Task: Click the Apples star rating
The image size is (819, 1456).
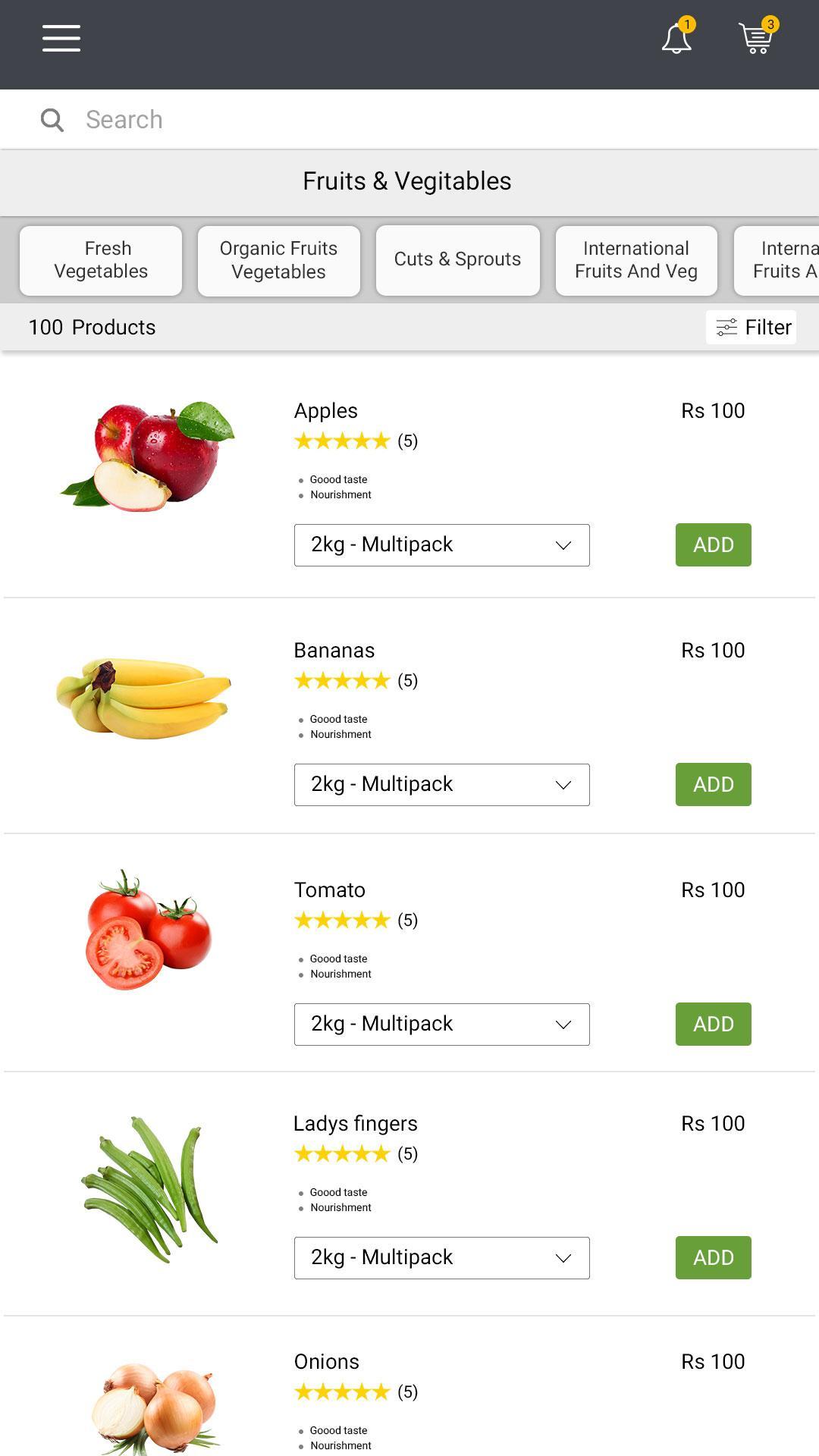Action: (342, 441)
